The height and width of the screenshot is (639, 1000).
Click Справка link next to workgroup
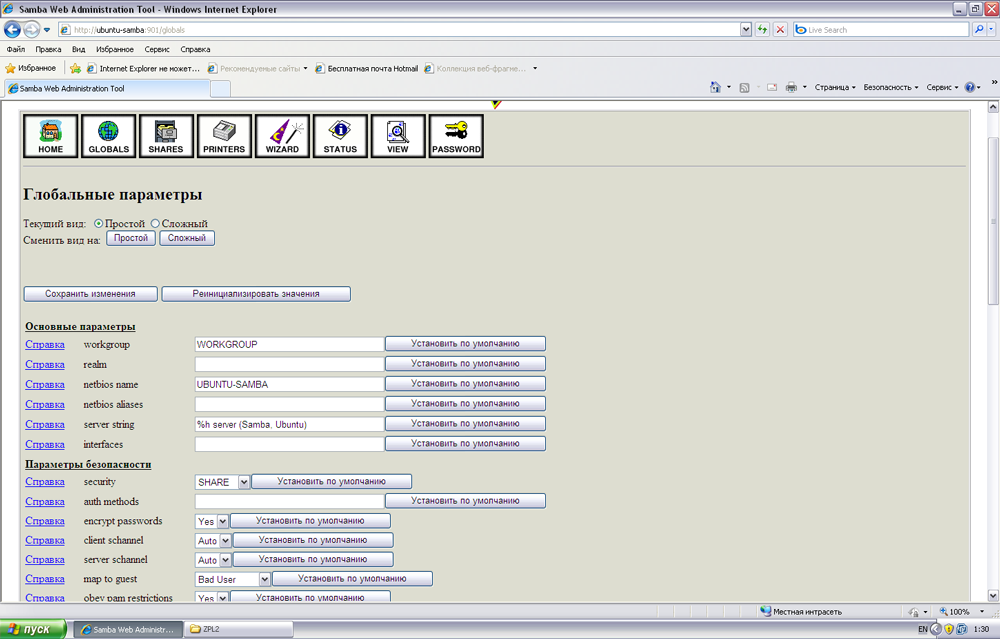coord(45,344)
